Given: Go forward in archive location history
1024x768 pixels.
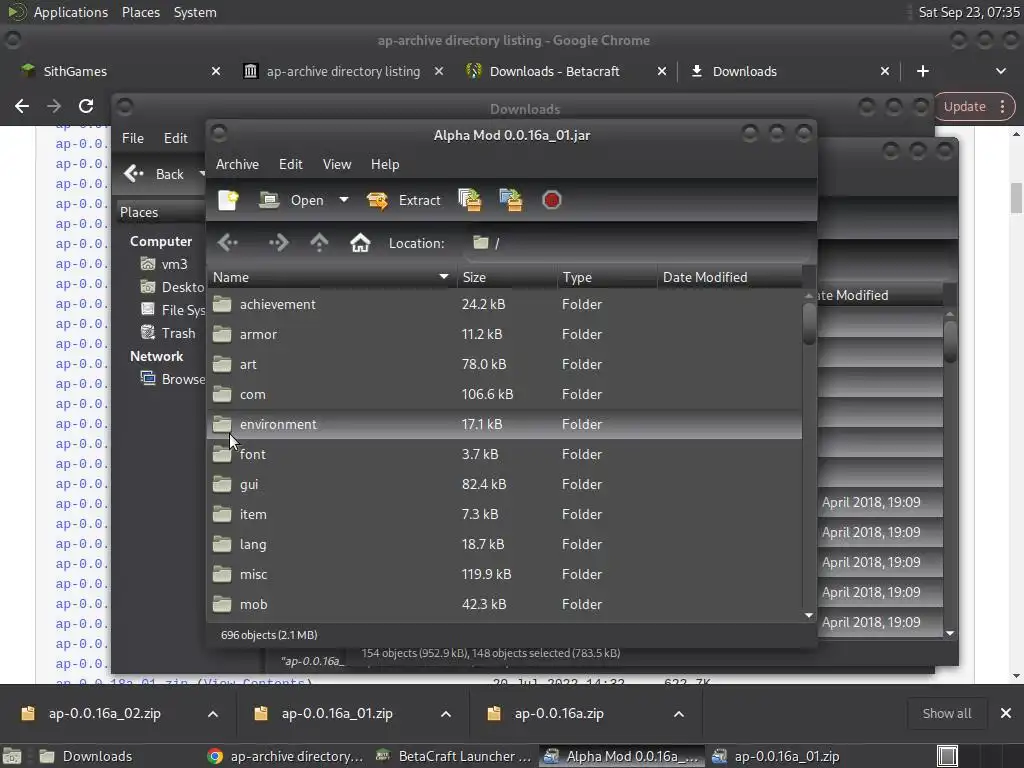Looking at the screenshot, I should pyautogui.click(x=278, y=243).
